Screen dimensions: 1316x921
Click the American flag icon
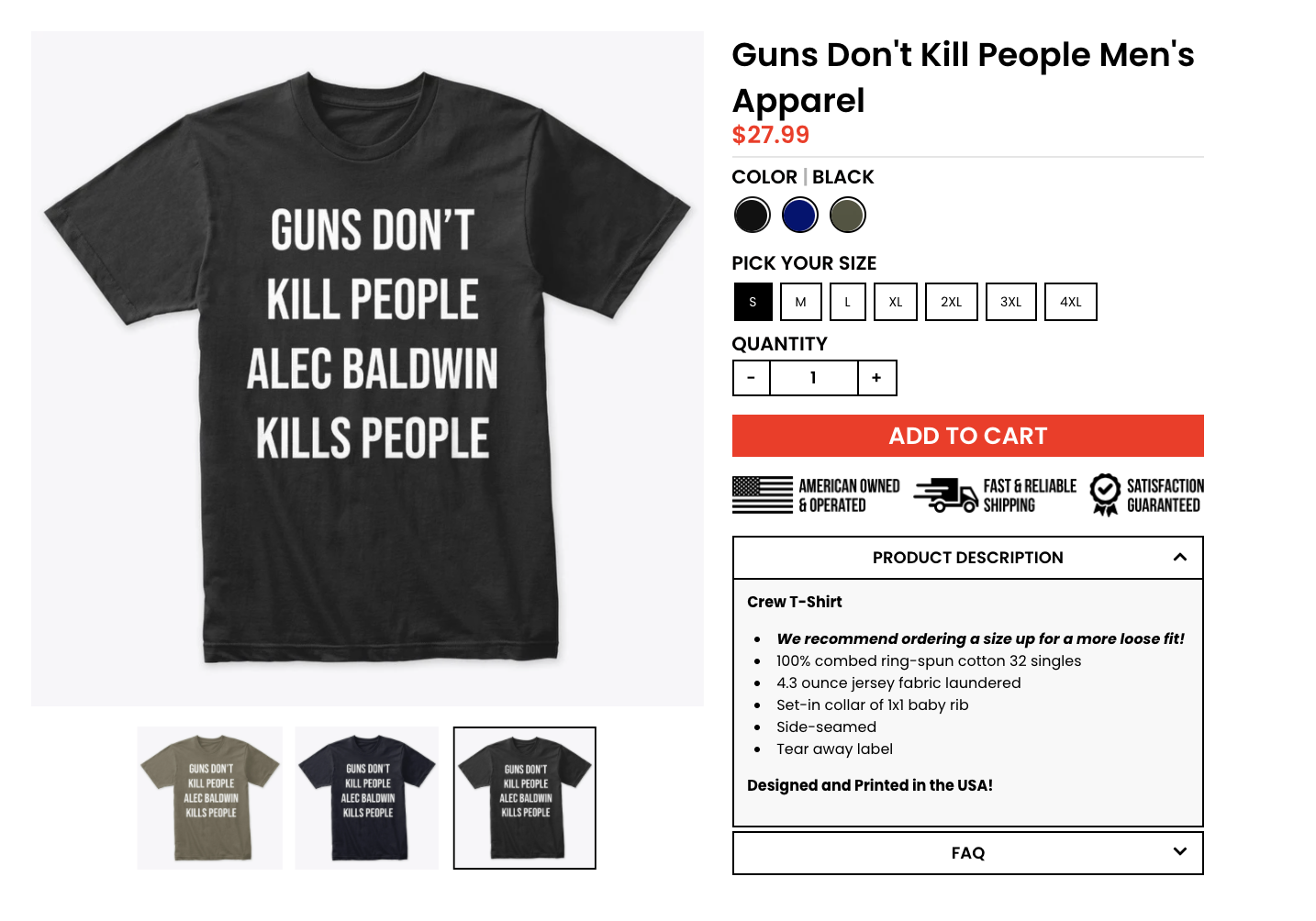coord(762,495)
